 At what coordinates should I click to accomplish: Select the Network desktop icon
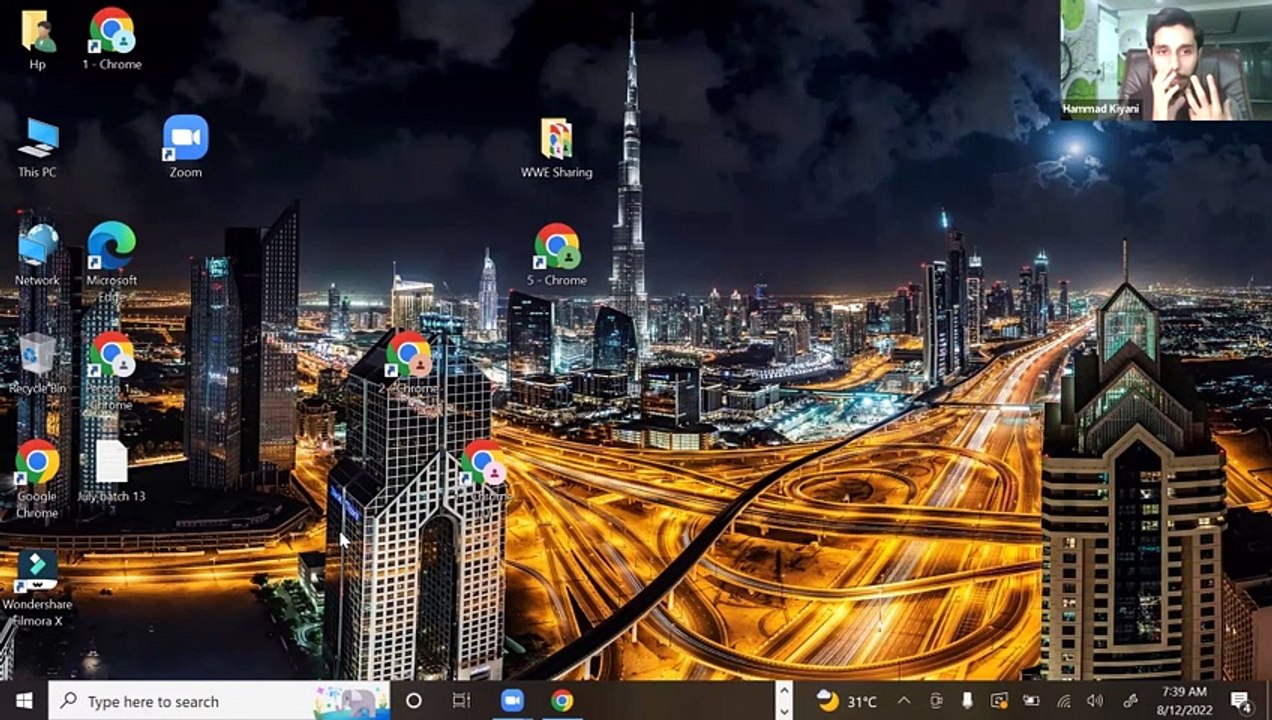coord(37,255)
